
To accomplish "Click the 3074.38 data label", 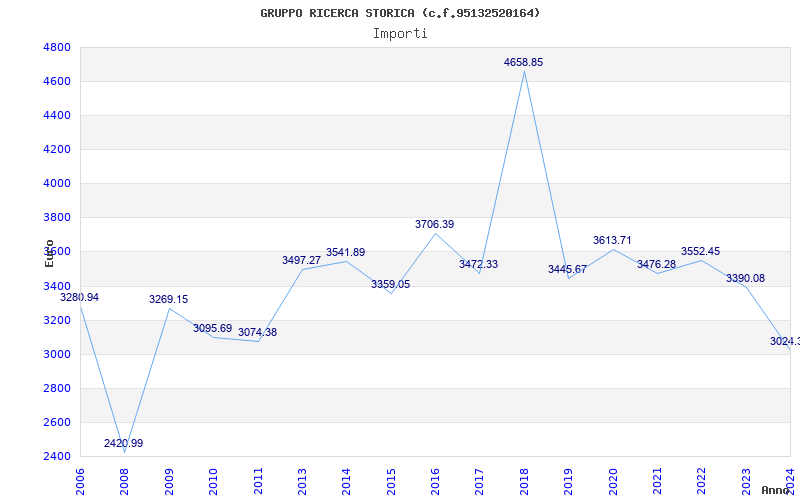I will coord(258,332).
